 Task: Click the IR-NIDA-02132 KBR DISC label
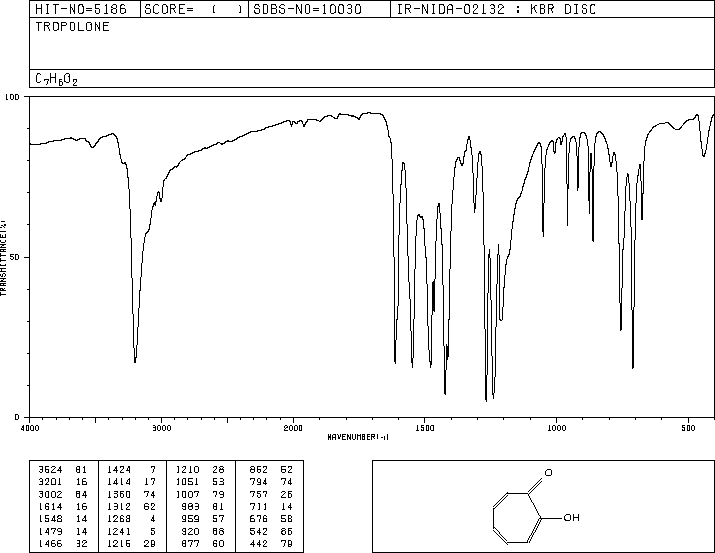pos(496,9)
